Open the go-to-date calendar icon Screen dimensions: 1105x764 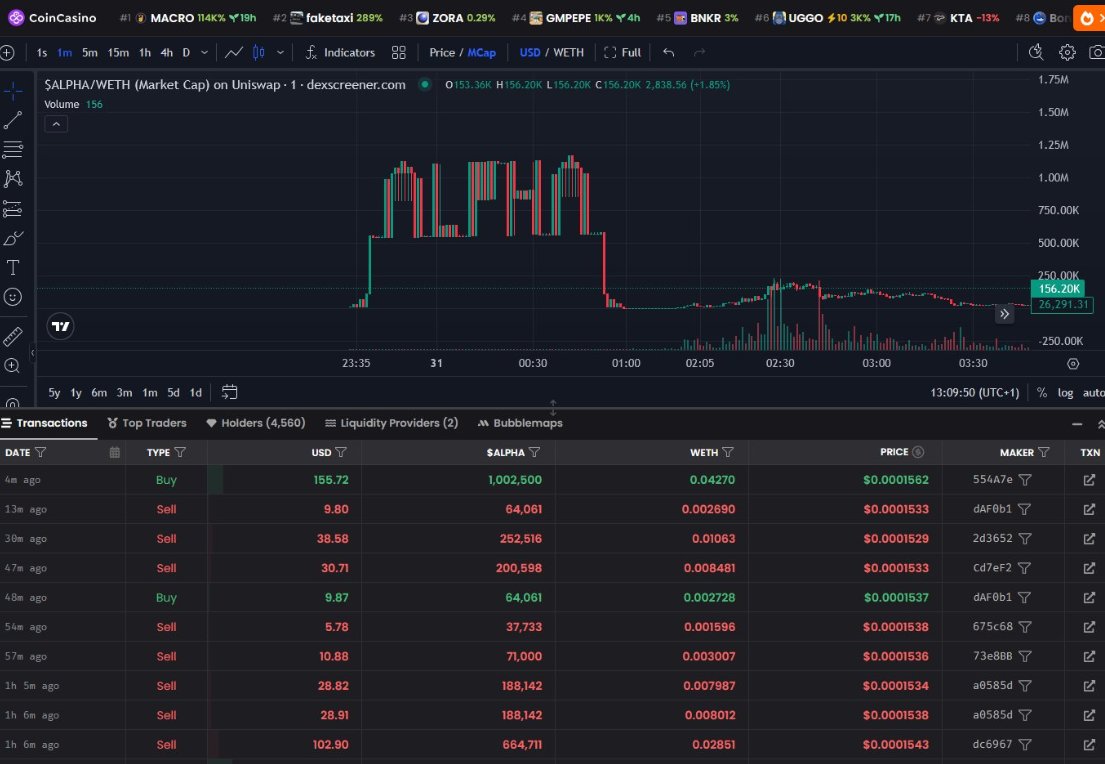click(229, 393)
